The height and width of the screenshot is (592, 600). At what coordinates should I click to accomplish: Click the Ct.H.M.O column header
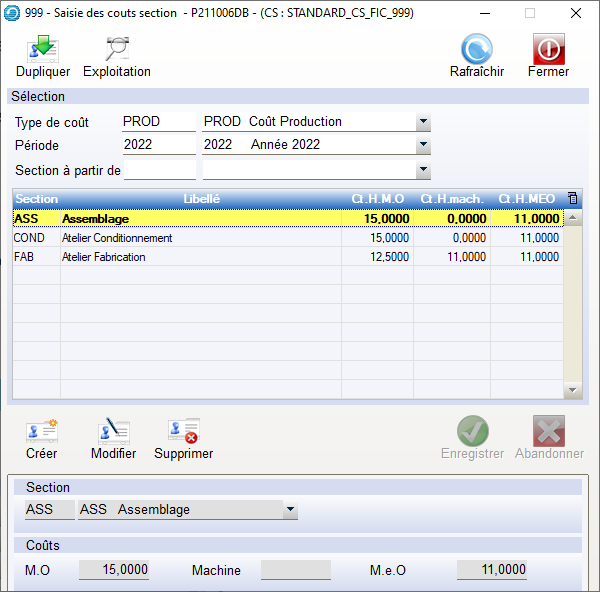(377, 199)
